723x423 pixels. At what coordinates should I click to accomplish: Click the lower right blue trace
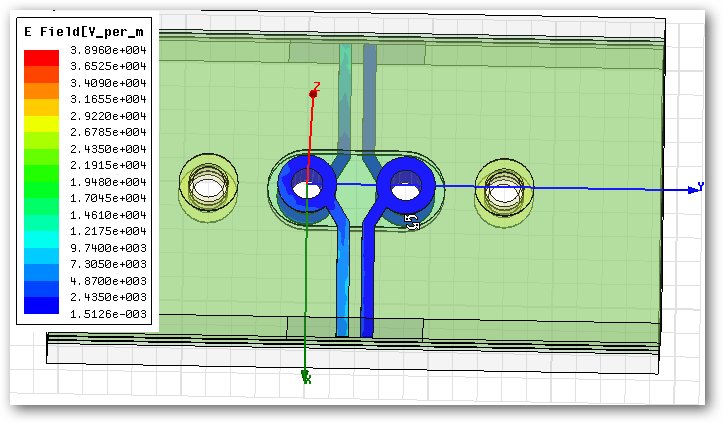point(367,277)
